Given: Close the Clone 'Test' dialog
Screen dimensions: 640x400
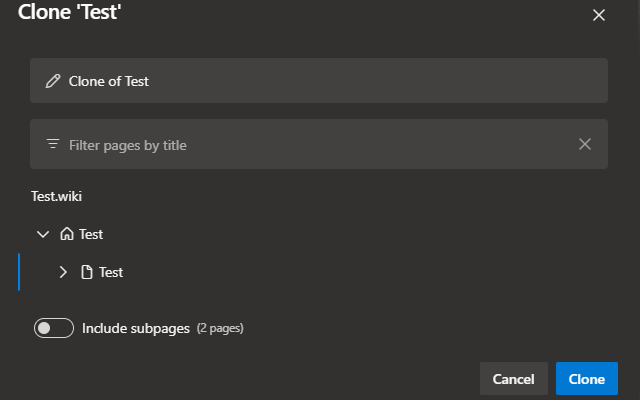Looking at the screenshot, I should pyautogui.click(x=598, y=15).
